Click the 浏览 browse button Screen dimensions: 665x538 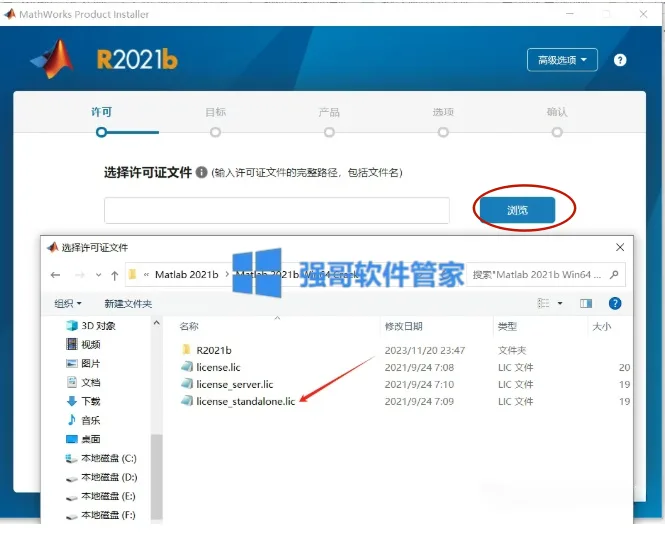(517, 210)
